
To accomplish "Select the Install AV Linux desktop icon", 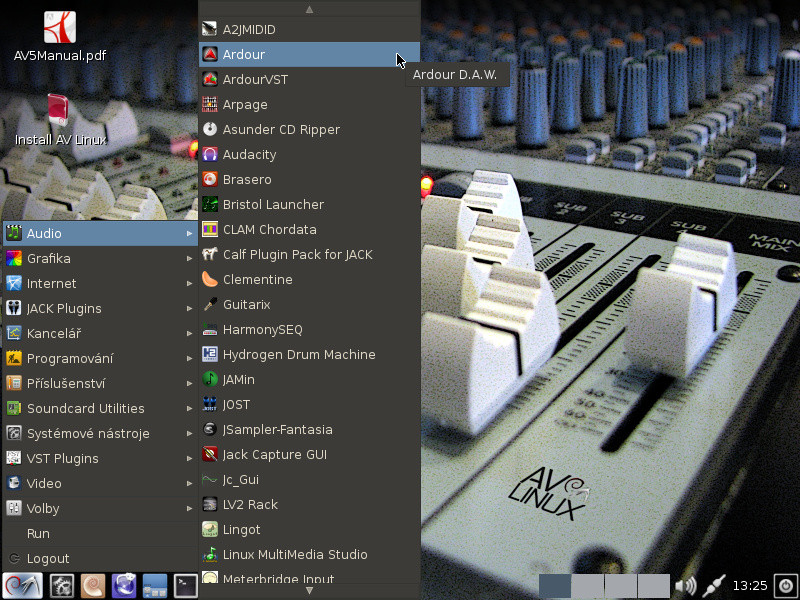I will coord(60,120).
